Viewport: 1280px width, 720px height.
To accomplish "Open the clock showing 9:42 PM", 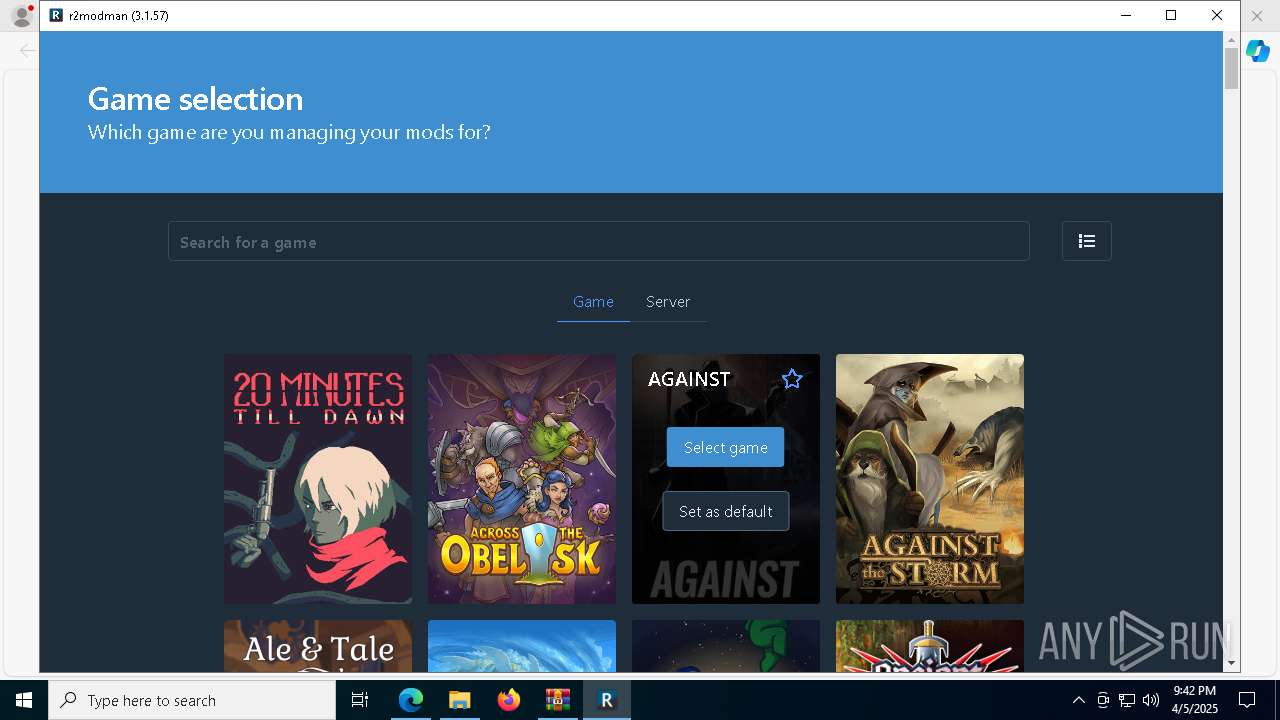I will click(1194, 700).
